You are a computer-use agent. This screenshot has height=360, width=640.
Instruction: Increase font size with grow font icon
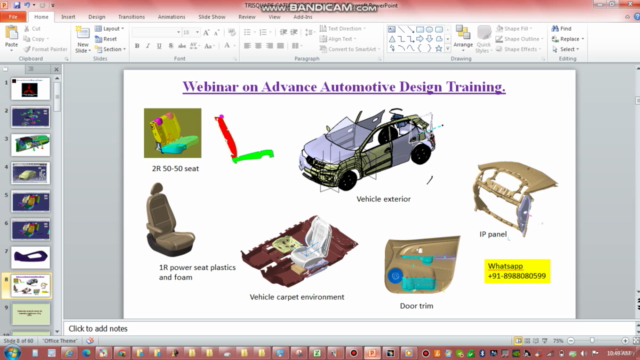(x=206, y=32)
